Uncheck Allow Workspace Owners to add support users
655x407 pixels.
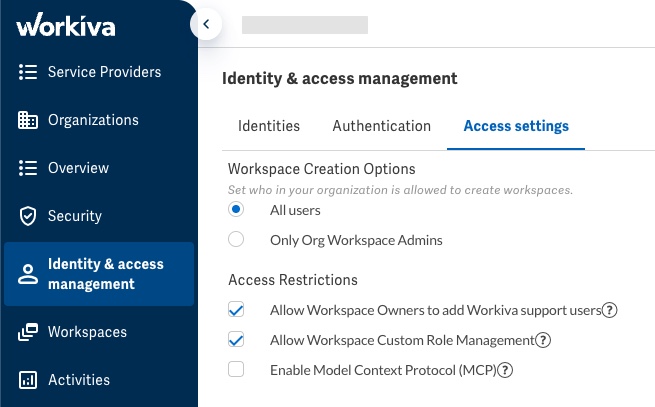pyautogui.click(x=236, y=310)
